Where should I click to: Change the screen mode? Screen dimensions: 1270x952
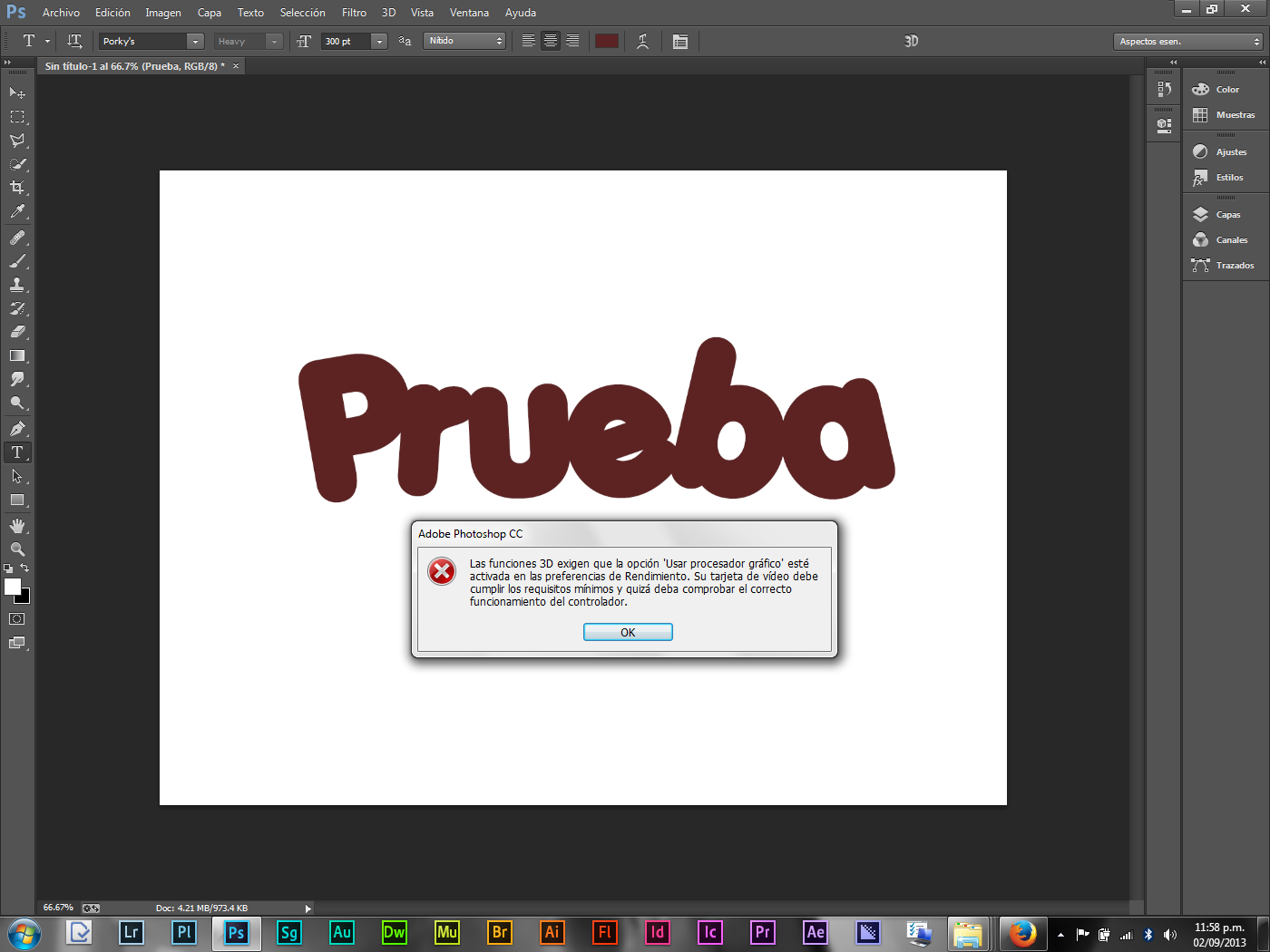click(x=17, y=643)
